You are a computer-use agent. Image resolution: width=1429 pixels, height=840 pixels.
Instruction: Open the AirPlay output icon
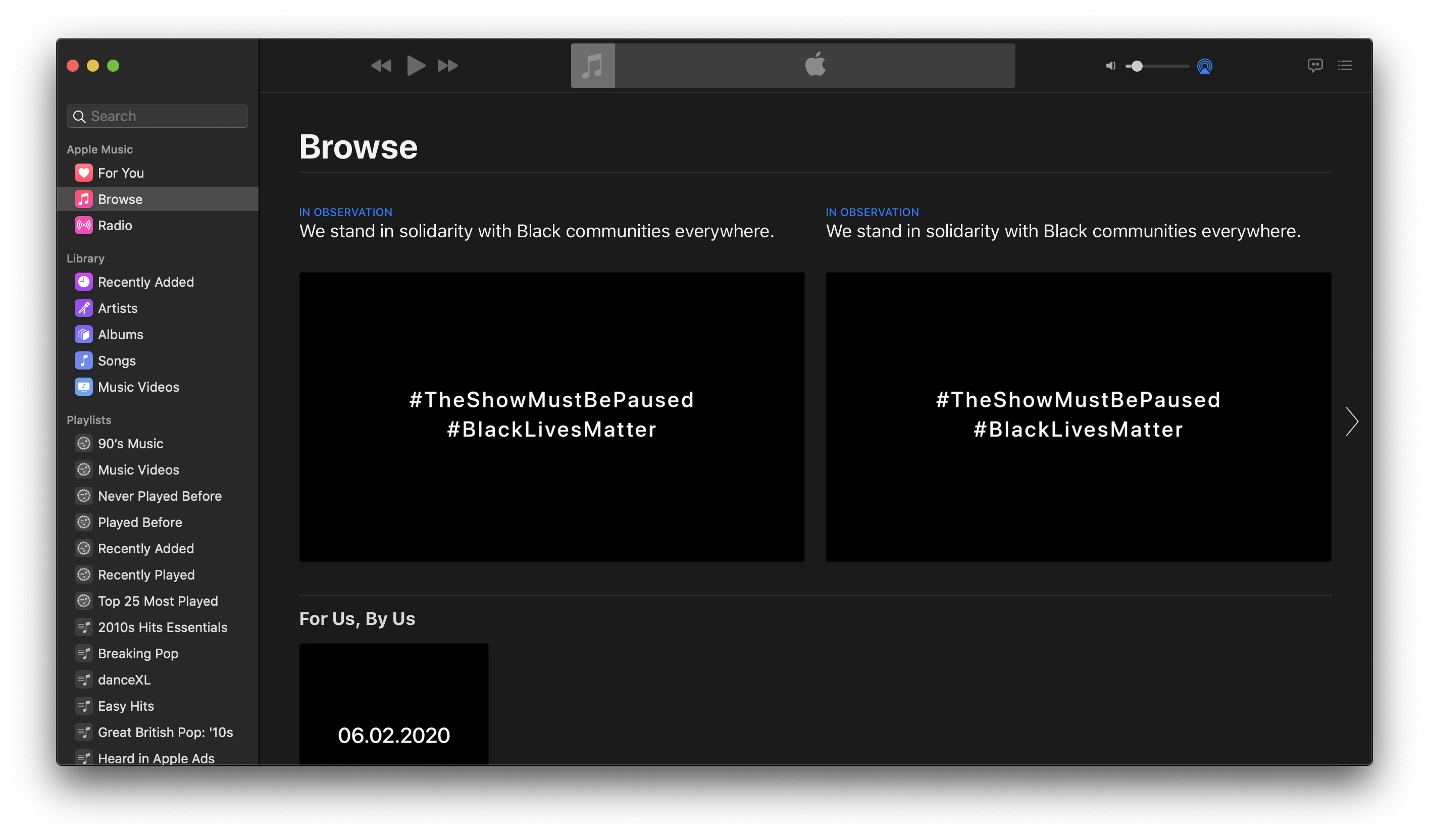click(1204, 66)
